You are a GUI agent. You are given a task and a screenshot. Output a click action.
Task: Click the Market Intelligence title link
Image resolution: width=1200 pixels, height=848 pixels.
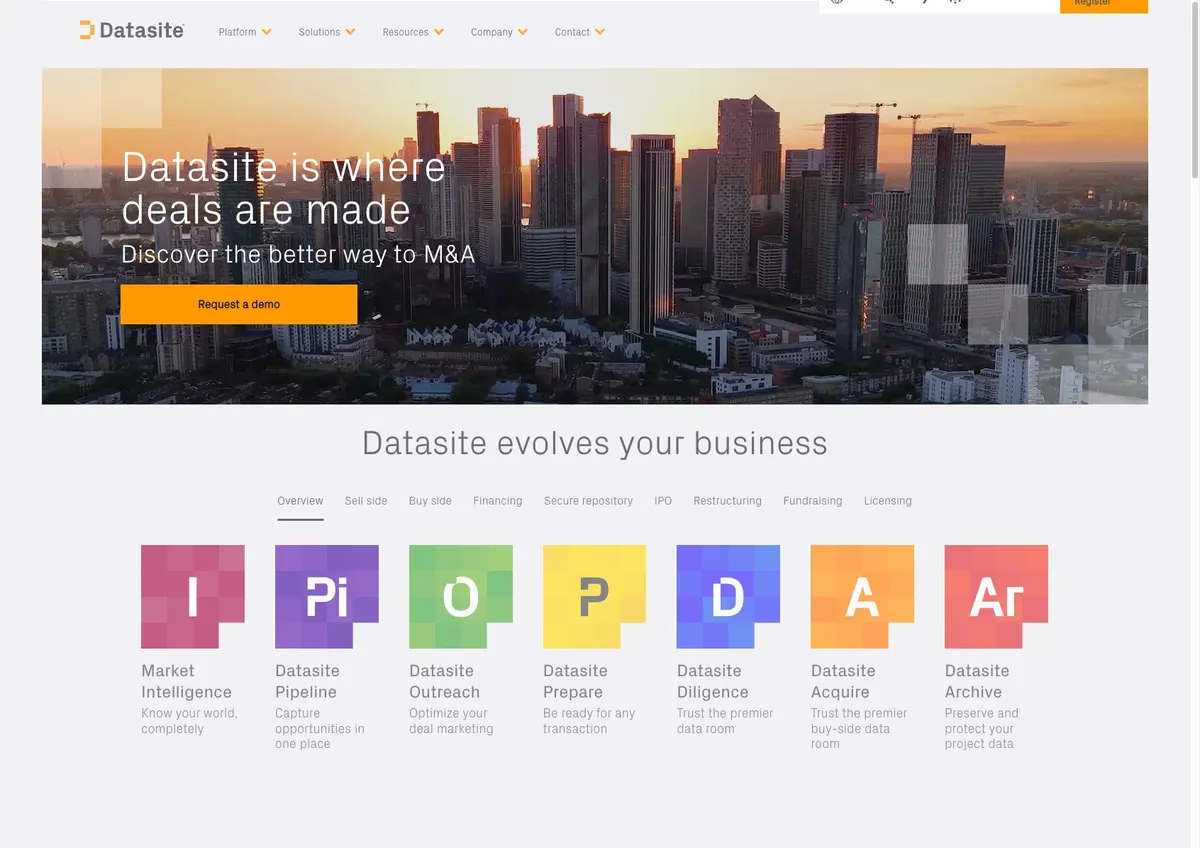coord(186,681)
